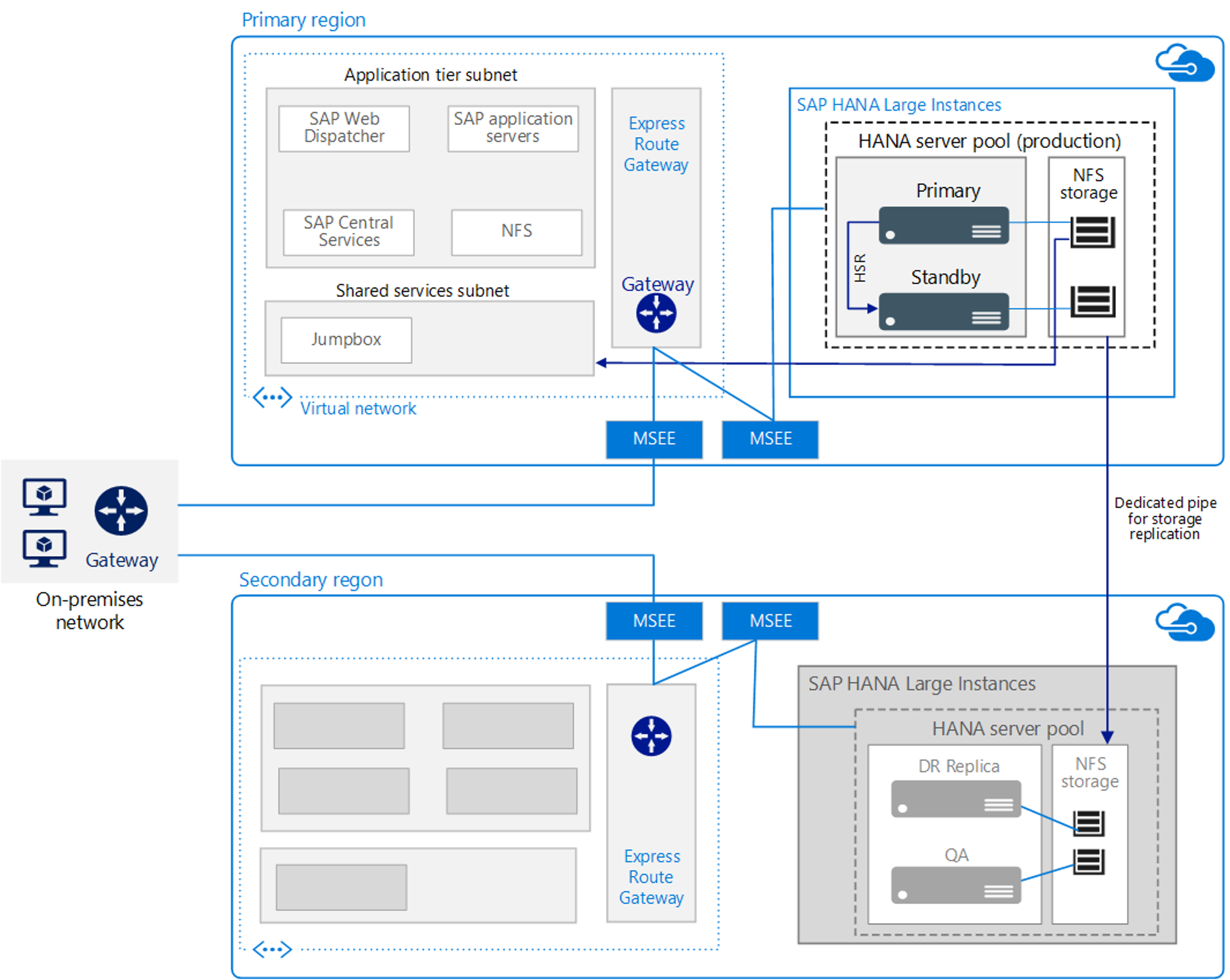
Task: Click the right MSEE box in secondary region
Action: pyautogui.click(x=770, y=621)
